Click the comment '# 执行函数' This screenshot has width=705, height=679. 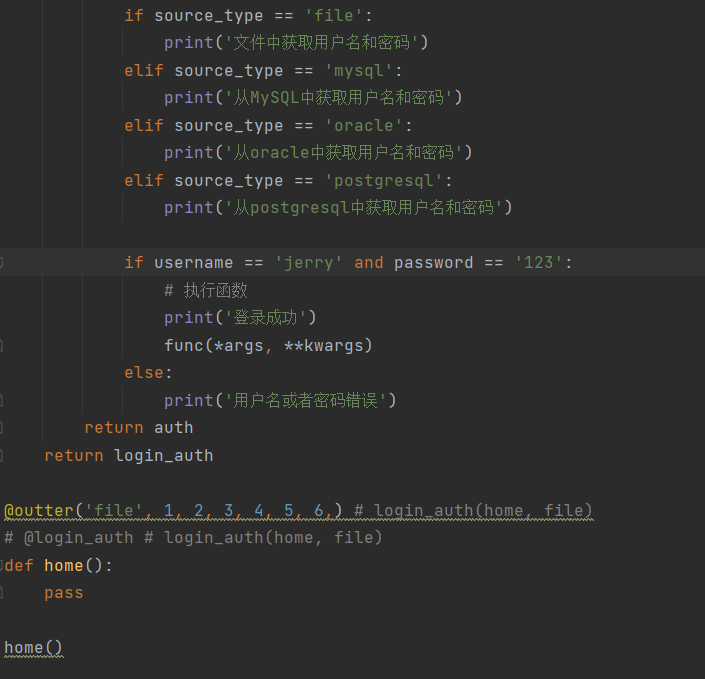tap(206, 290)
